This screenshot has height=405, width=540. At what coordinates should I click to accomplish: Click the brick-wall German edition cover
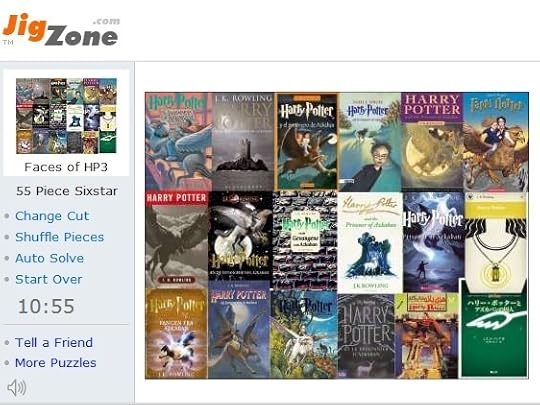coord(305,240)
